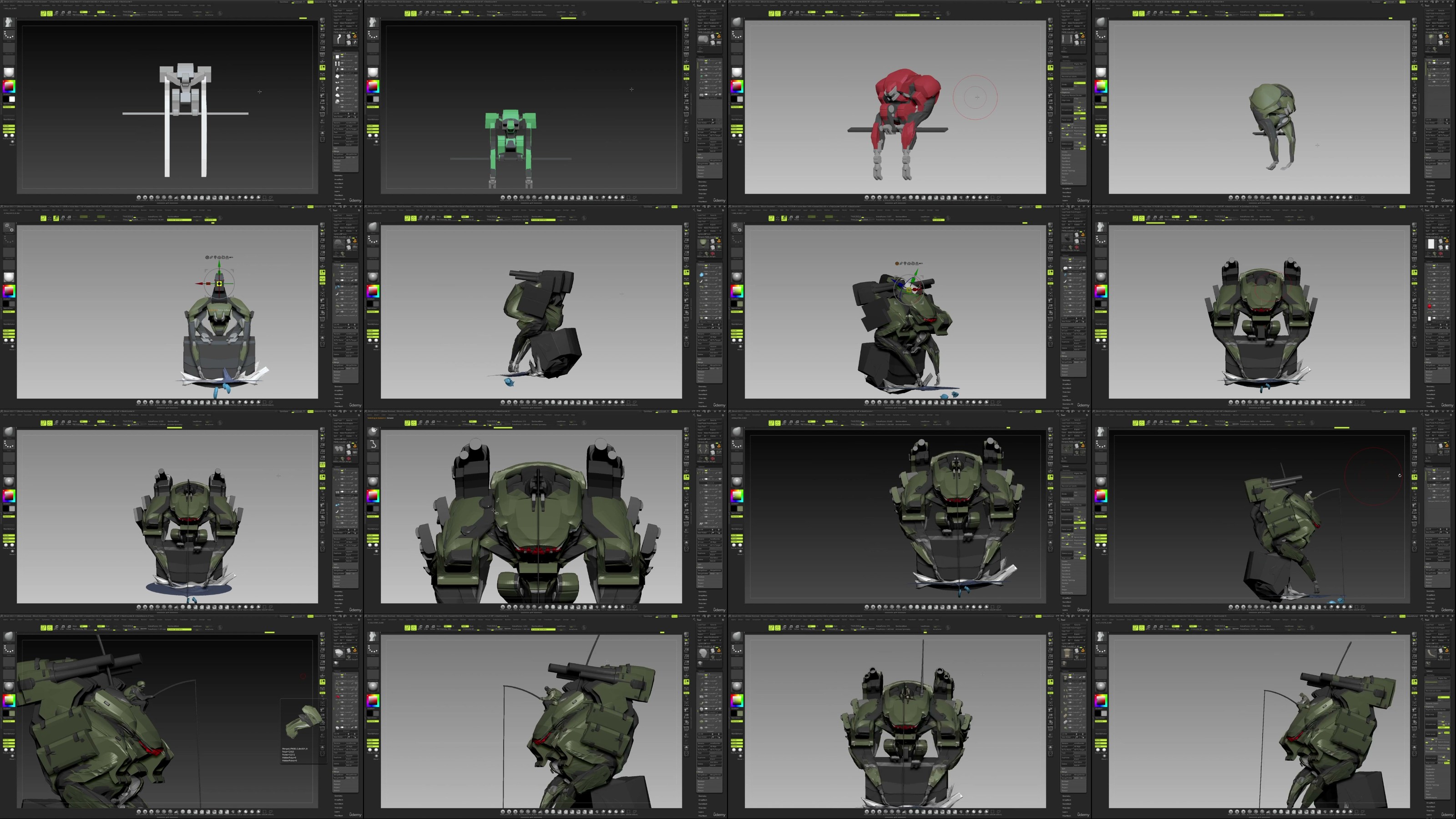Click Duplicate button in white blockout mech screenshot
The height and width of the screenshot is (819, 1456).
pos(339,137)
